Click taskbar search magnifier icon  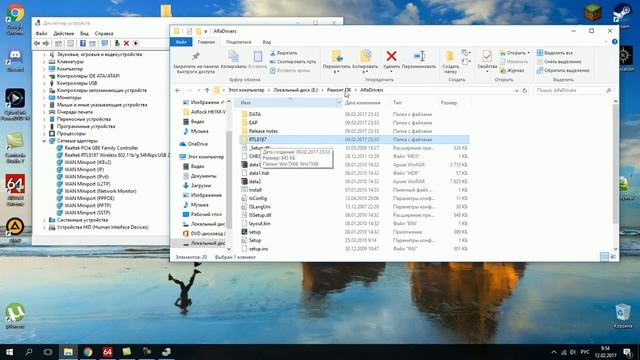click(29, 352)
